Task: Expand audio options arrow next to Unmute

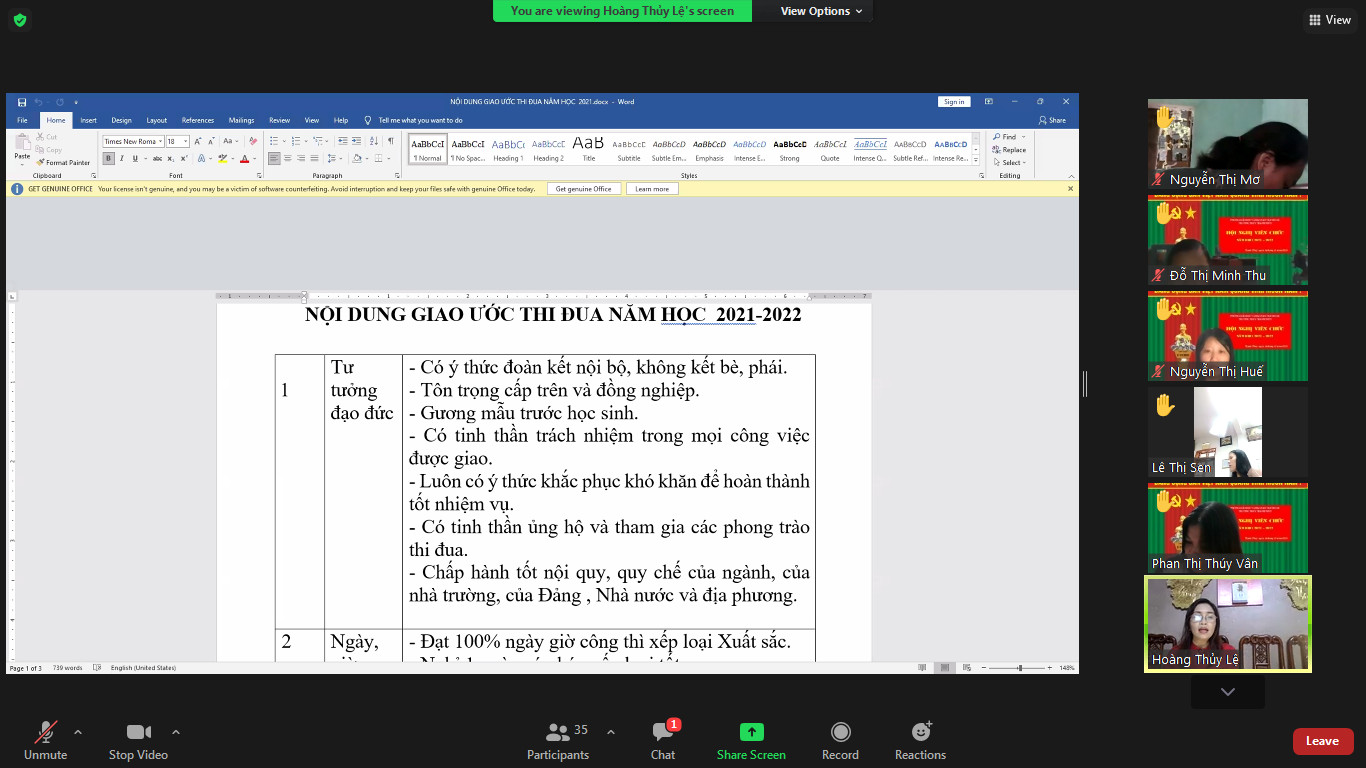Action: coord(78,731)
